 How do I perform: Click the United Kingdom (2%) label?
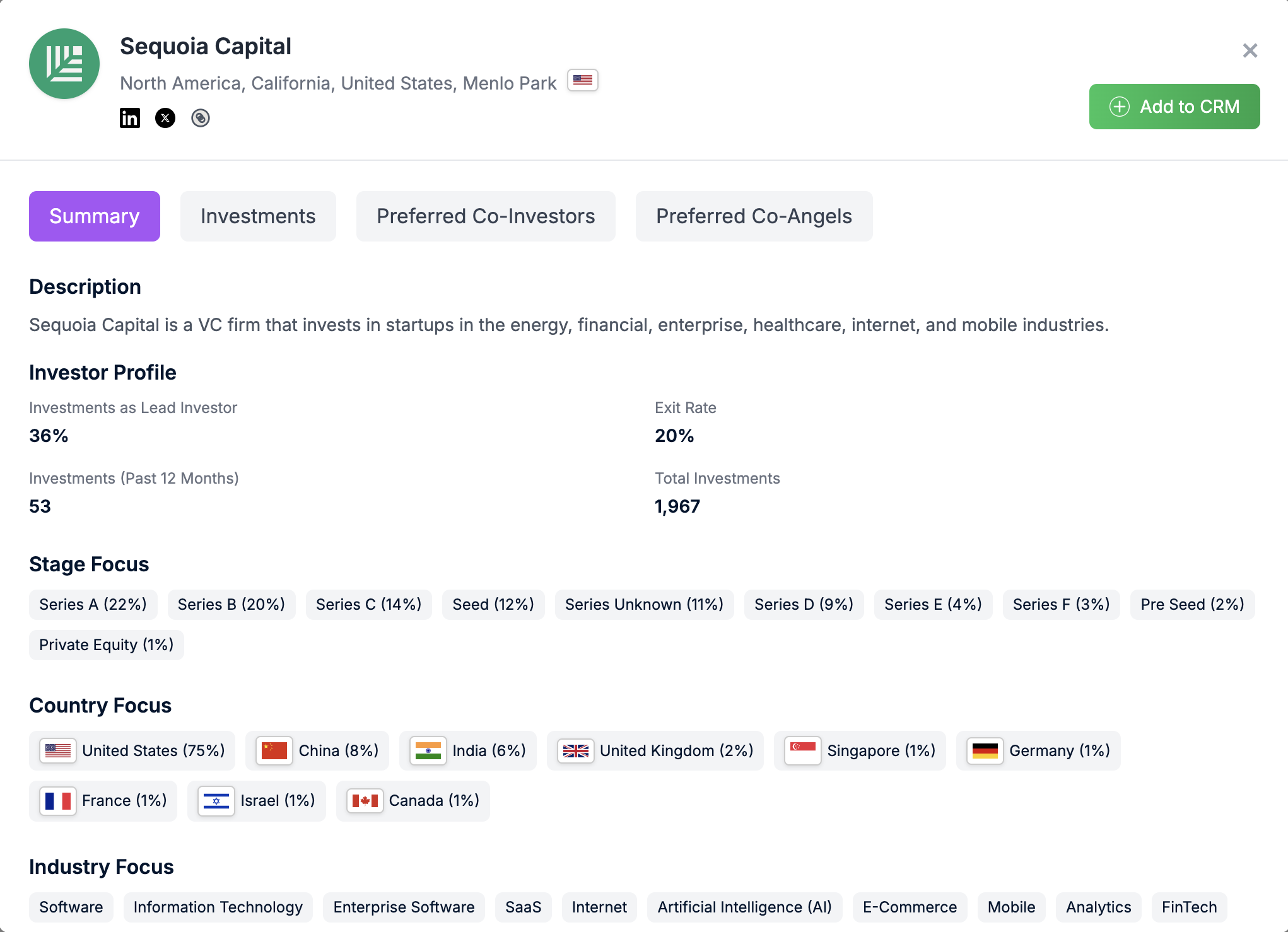677,751
